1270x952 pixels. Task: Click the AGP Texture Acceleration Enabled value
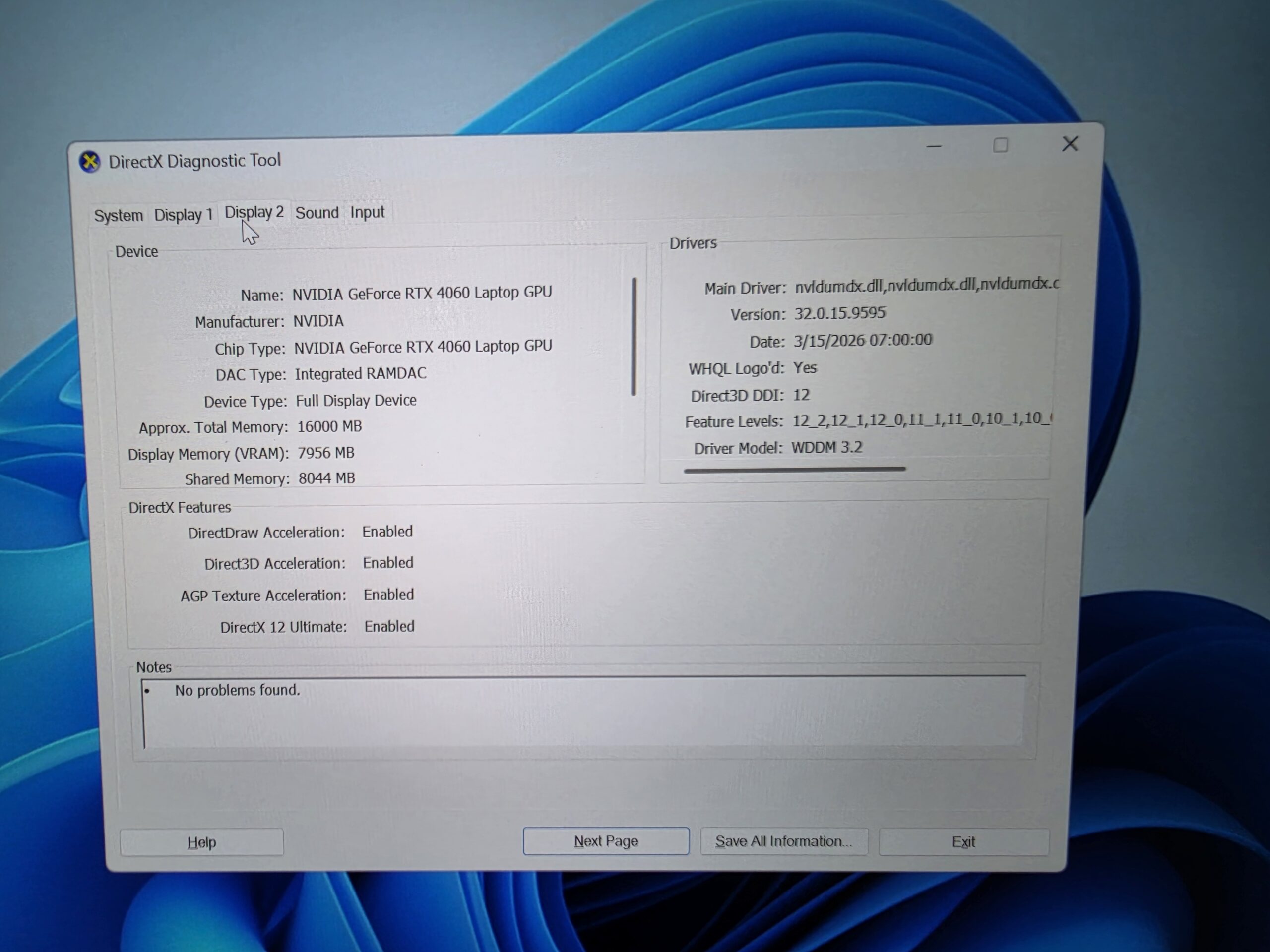[389, 595]
